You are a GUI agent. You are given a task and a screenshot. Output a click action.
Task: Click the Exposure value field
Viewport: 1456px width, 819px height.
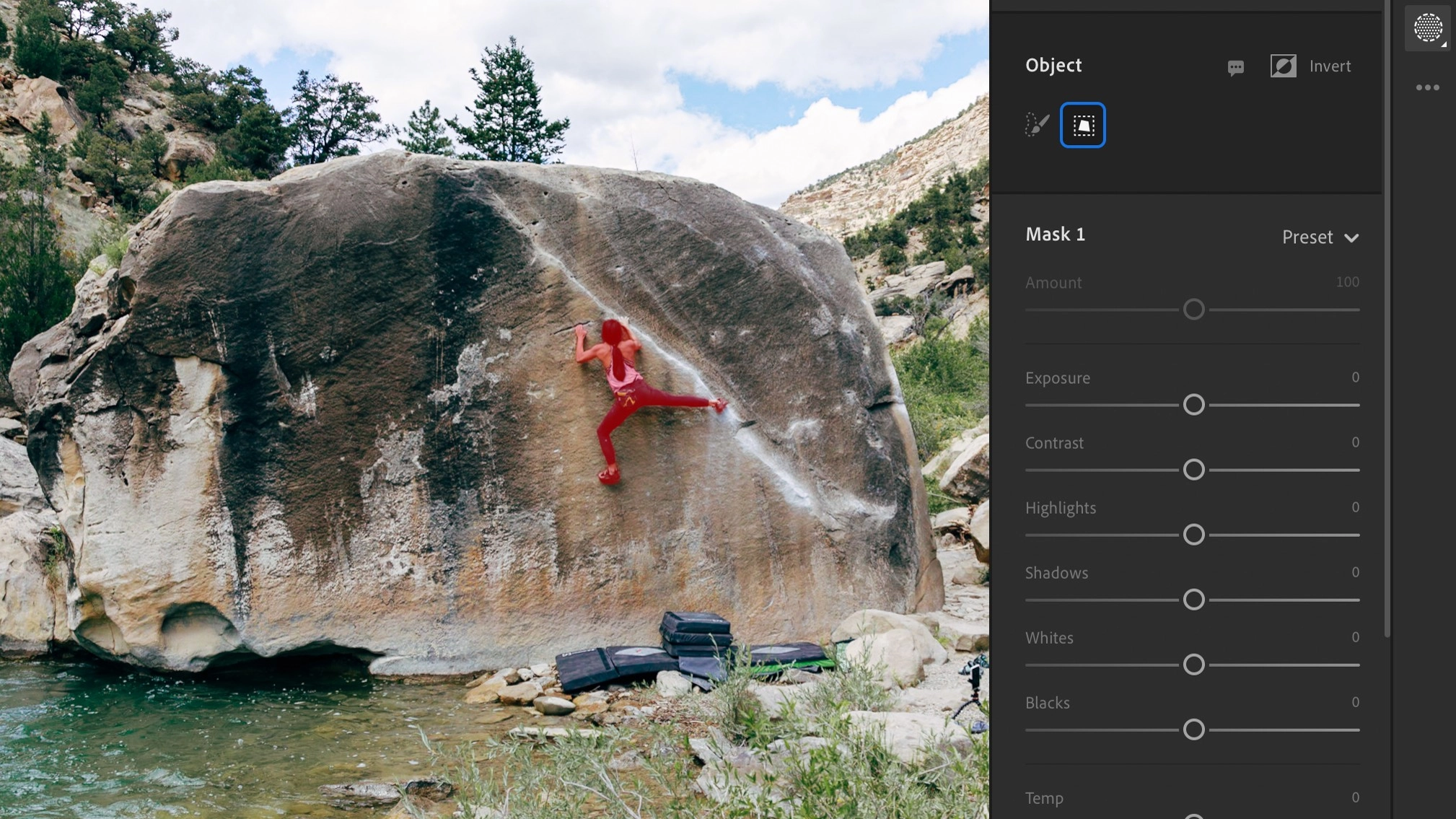(x=1355, y=377)
